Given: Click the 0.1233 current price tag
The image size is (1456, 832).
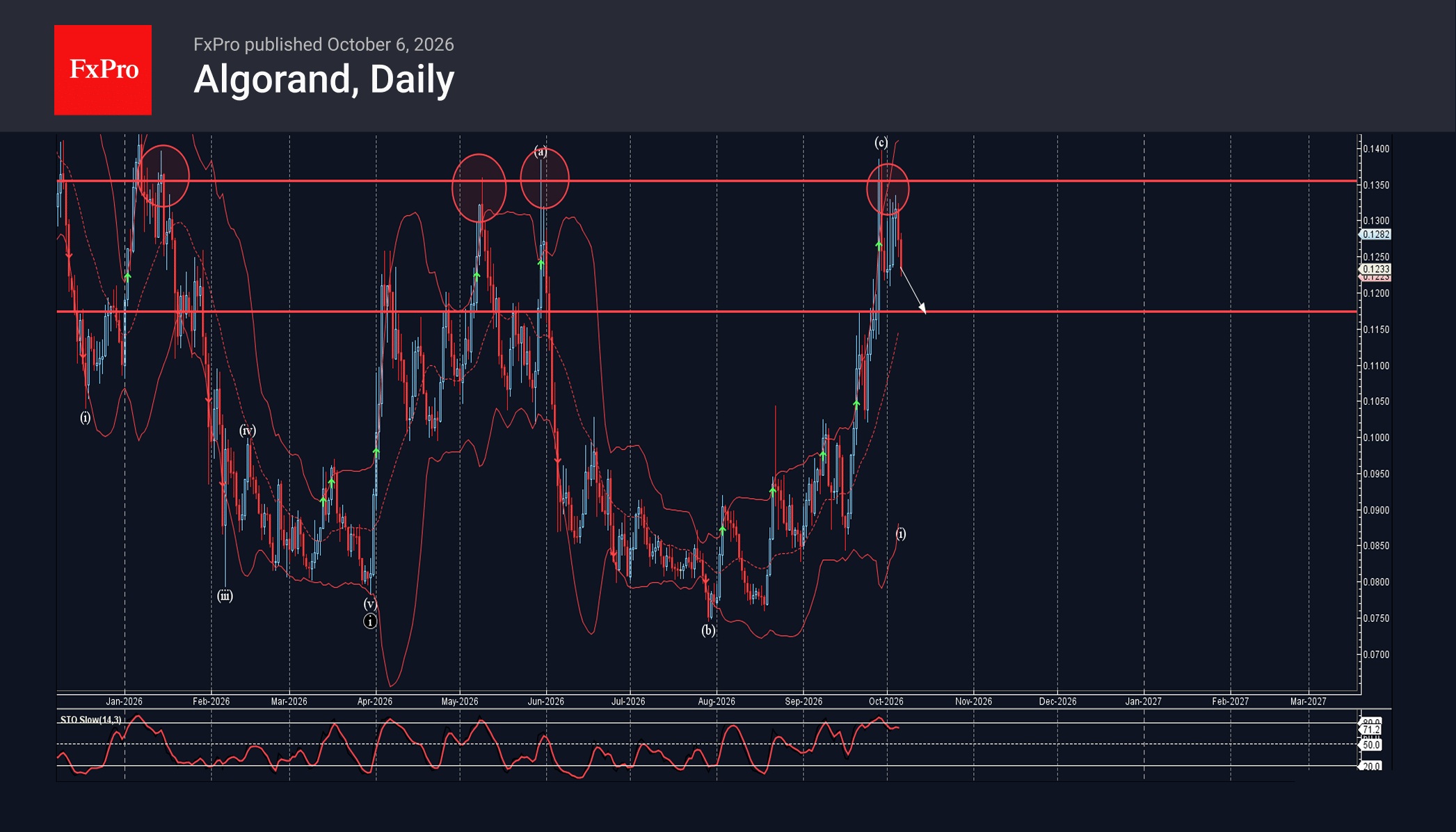Looking at the screenshot, I should click(1375, 269).
